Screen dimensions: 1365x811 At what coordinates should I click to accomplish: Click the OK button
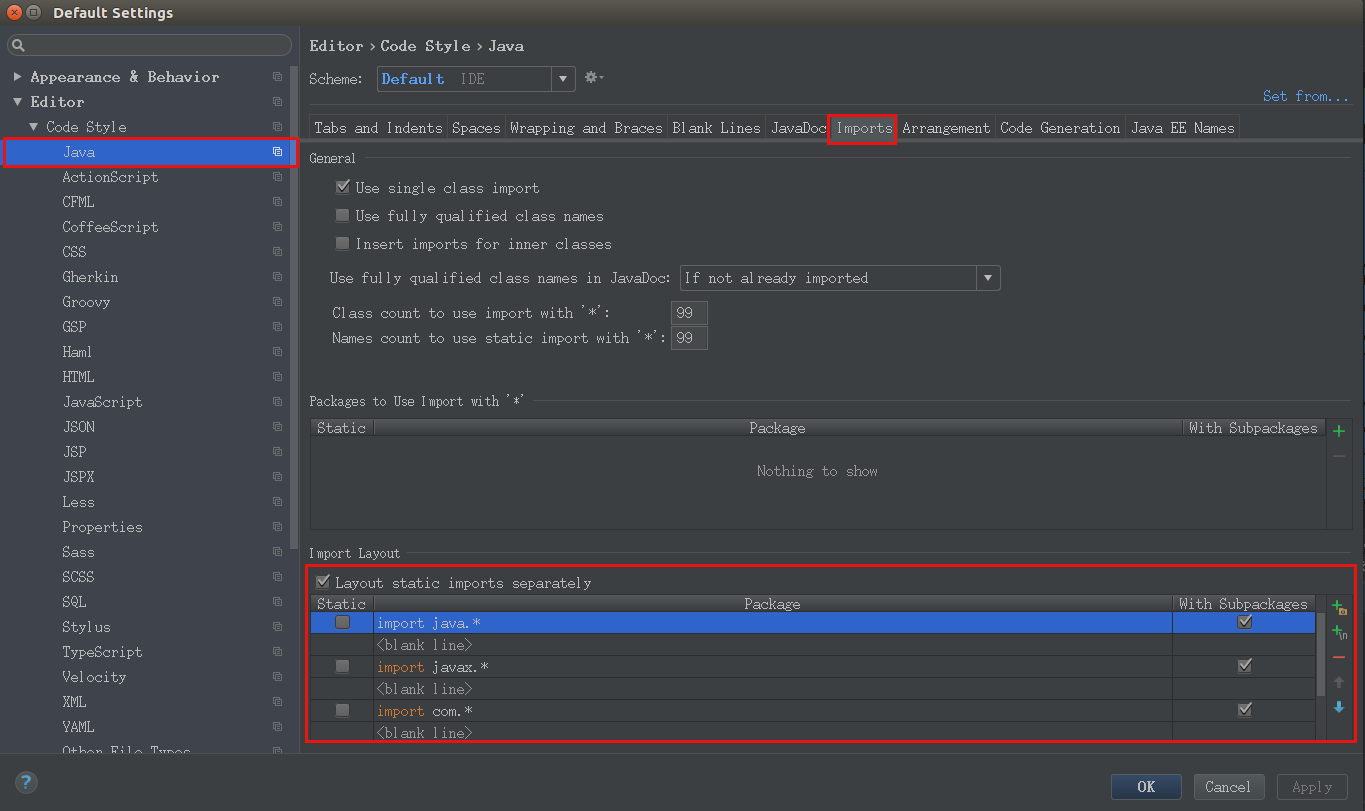coord(1146,787)
